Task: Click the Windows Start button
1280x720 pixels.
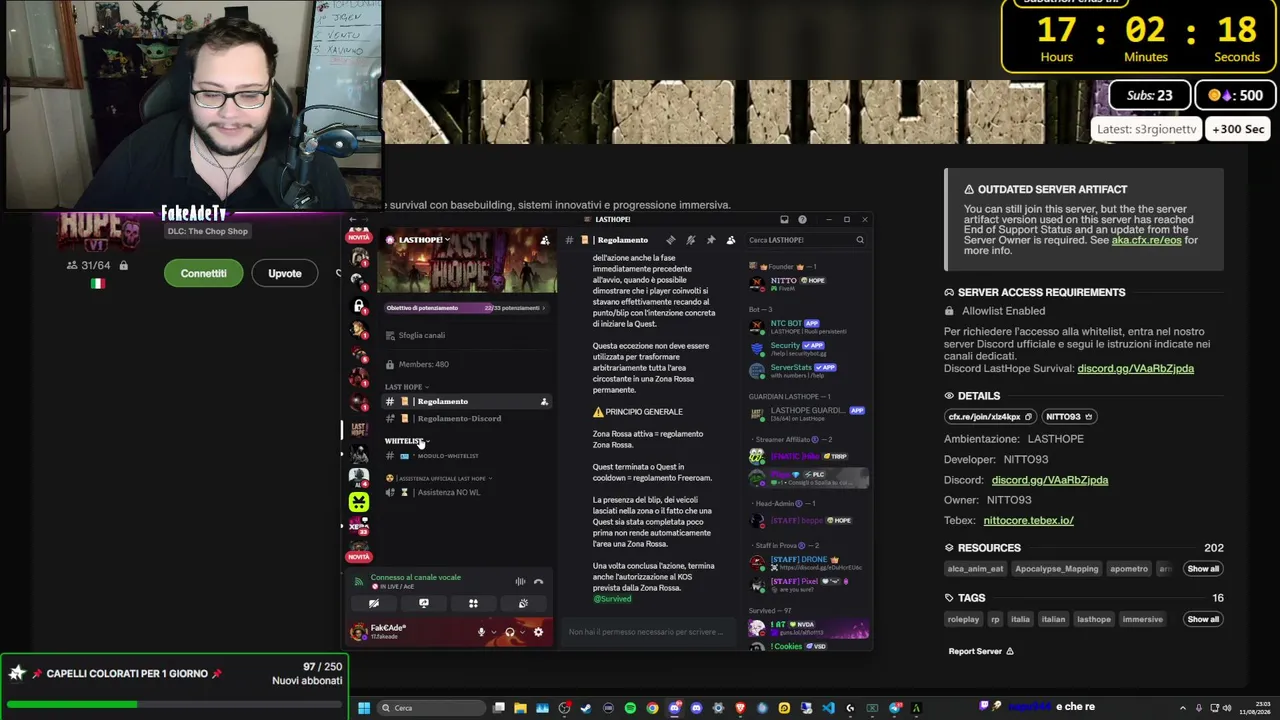Action: 364,708
